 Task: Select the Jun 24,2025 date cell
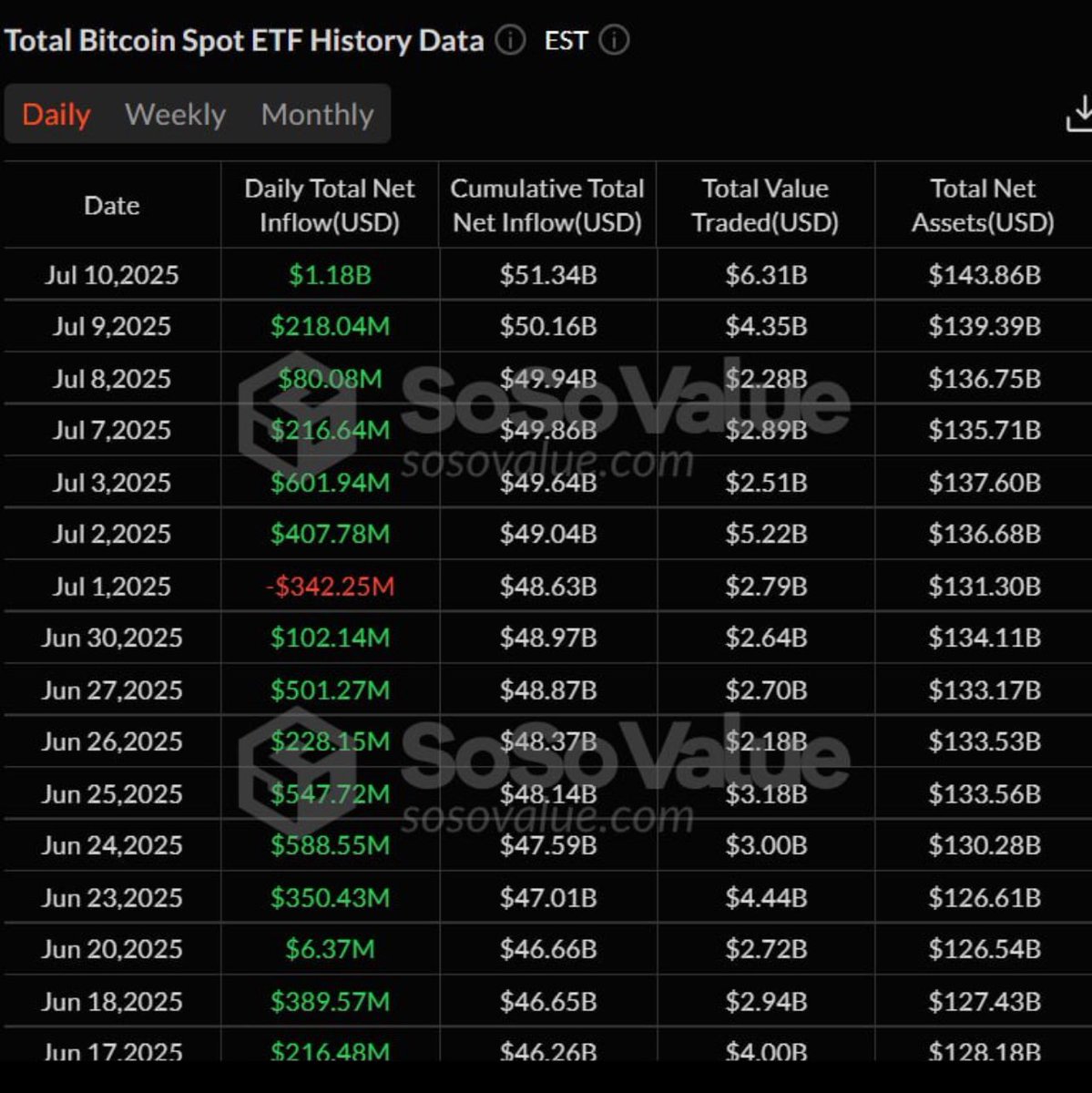tap(112, 845)
